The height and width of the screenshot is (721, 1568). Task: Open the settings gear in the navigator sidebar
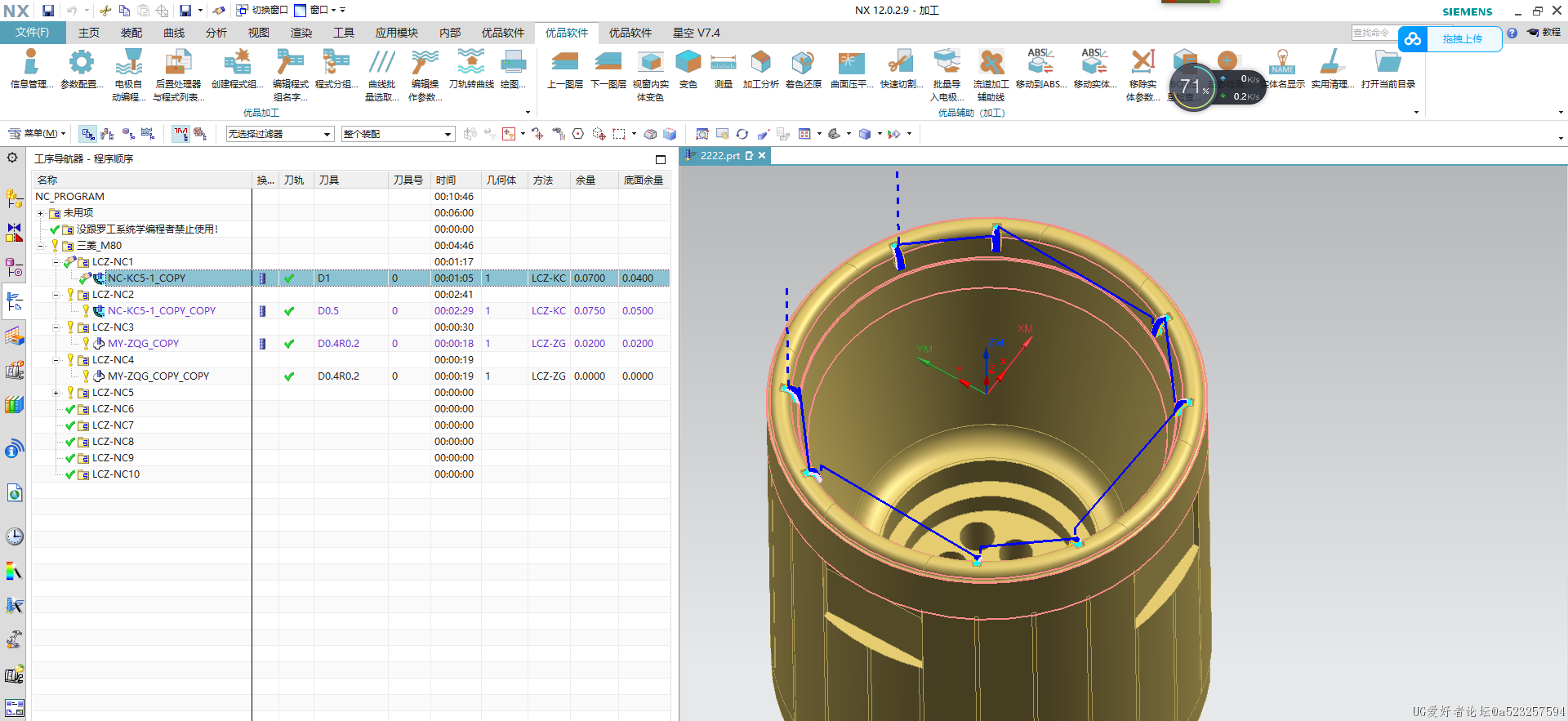(x=13, y=158)
